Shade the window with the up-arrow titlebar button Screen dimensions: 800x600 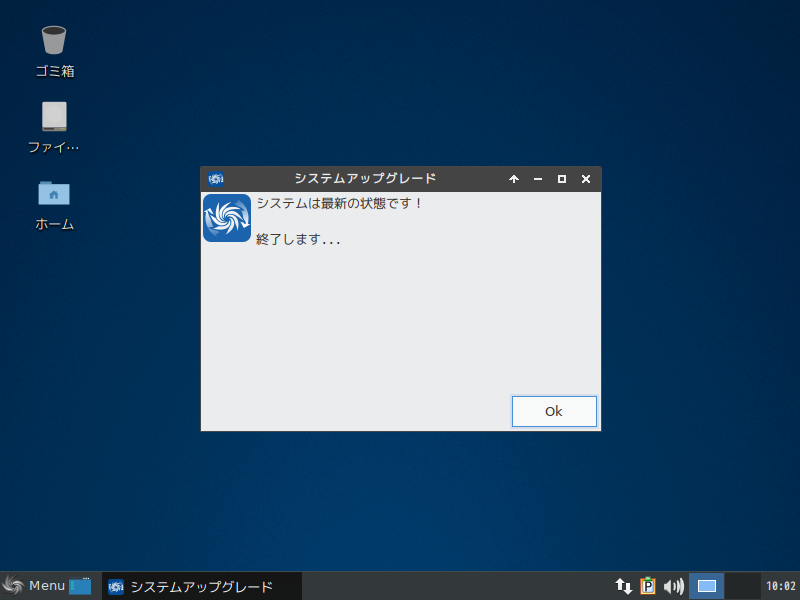tap(514, 179)
